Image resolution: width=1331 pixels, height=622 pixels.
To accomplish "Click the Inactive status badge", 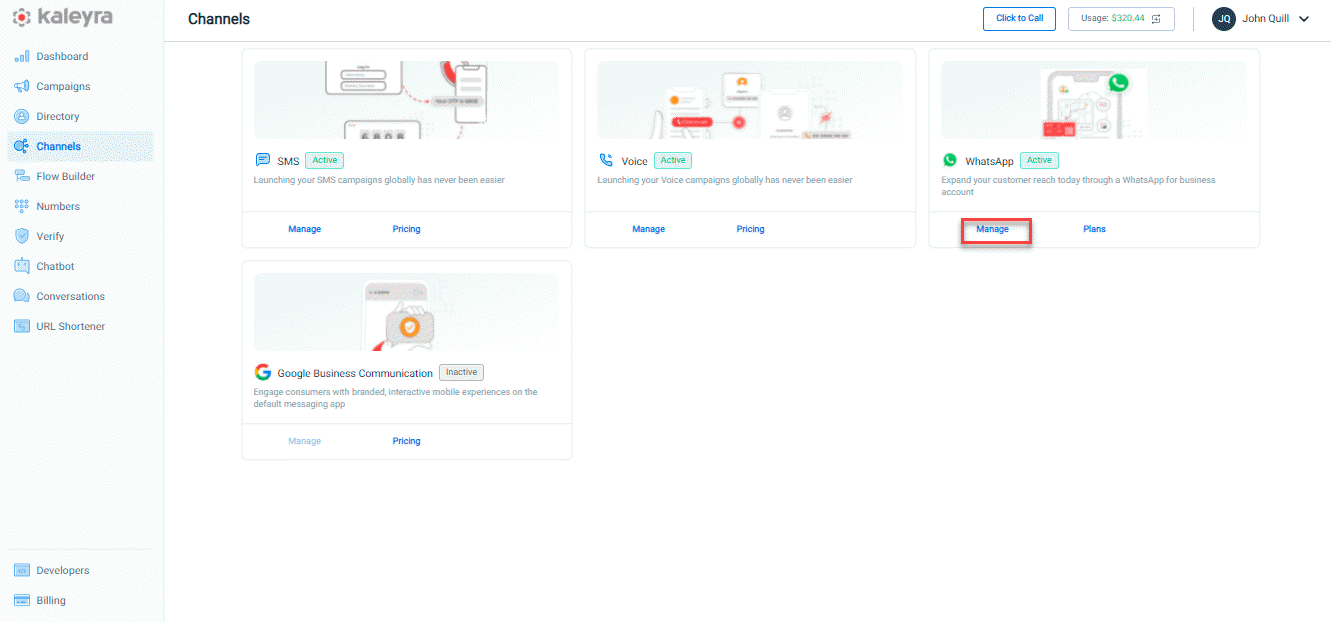I will tap(462, 372).
